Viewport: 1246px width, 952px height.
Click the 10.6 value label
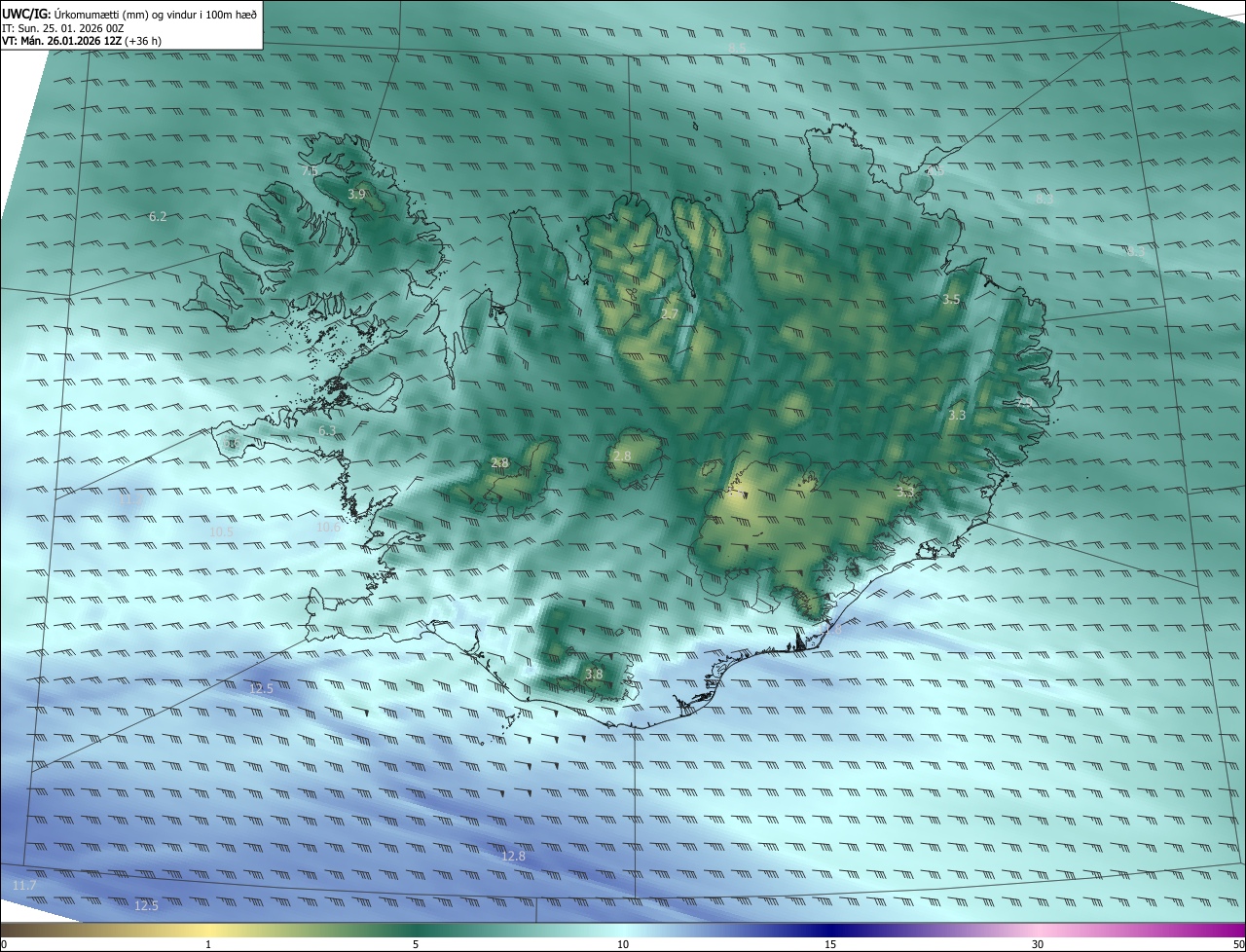point(329,528)
